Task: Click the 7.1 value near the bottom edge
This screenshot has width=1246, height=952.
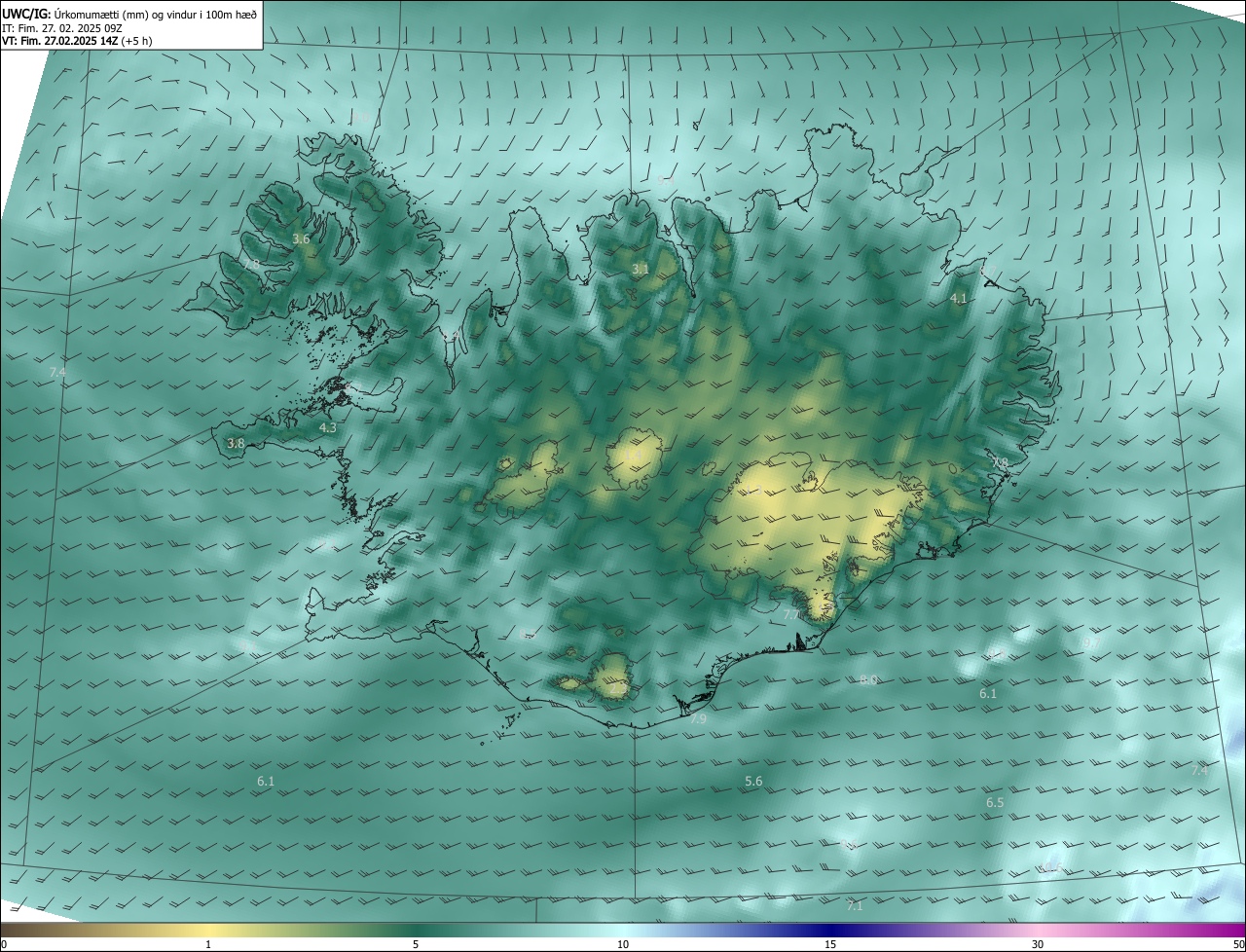Action: (855, 906)
